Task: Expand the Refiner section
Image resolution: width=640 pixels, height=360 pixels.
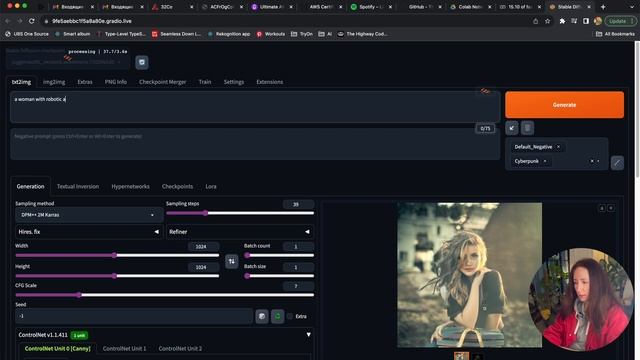Action: pos(240,232)
